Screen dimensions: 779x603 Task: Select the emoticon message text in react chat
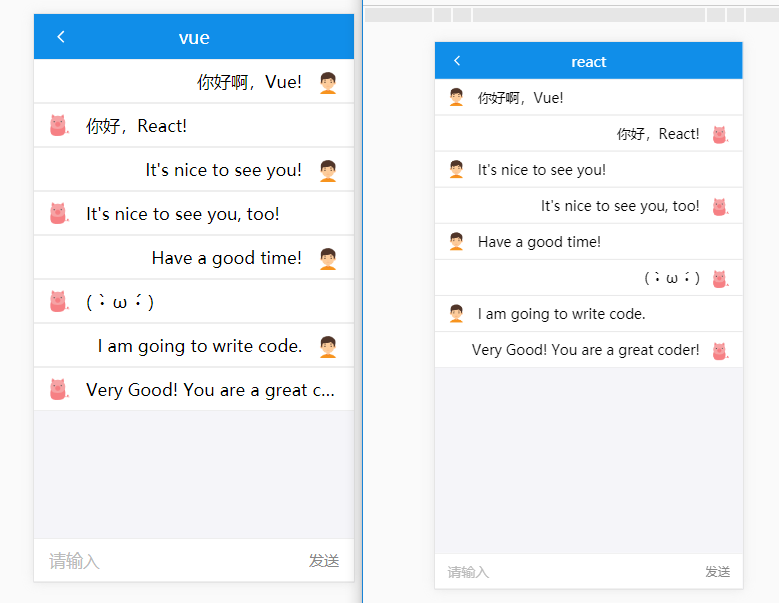tap(672, 278)
